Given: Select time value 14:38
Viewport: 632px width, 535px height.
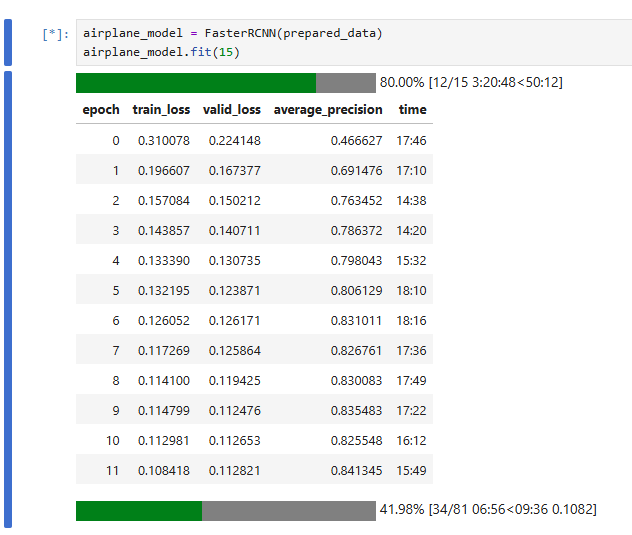Looking at the screenshot, I should point(411,201).
